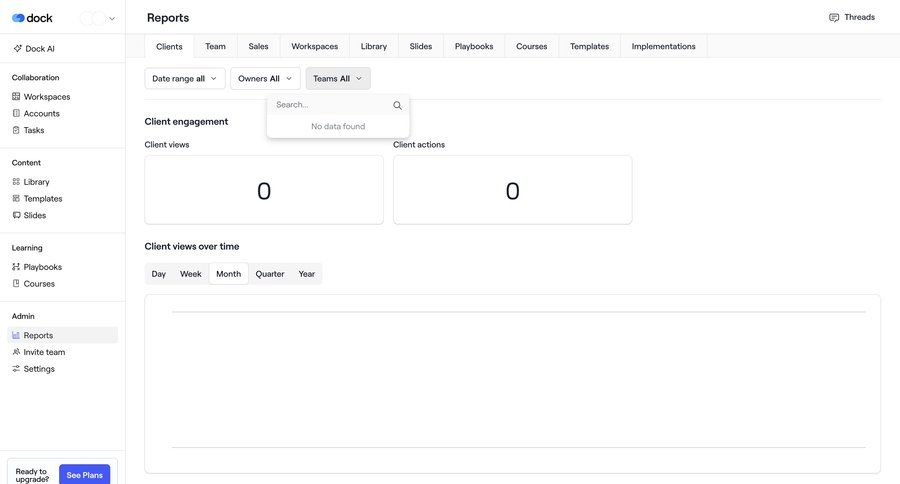Switch to the Implementations tab

[664, 46]
